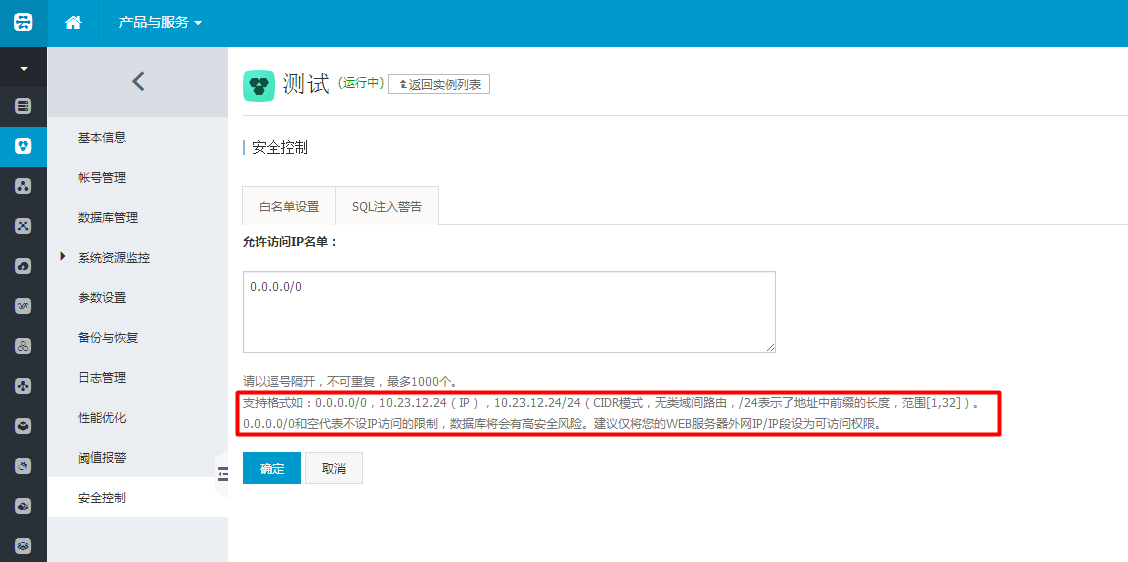Viewport: 1128px width, 562px height.
Task: Click the cloud upload icon in left rail
Action: pos(23,266)
